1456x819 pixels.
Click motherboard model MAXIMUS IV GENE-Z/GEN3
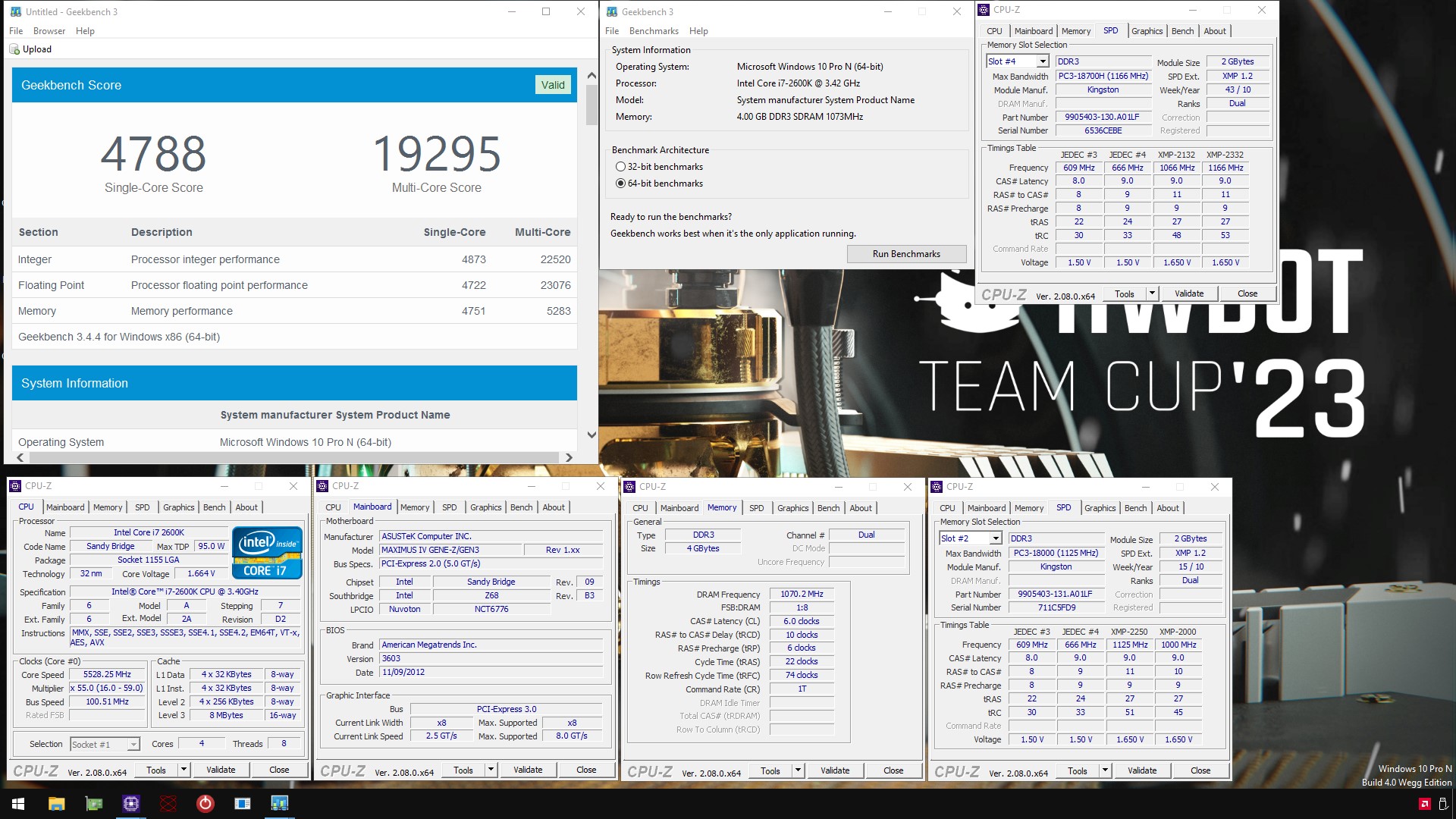coord(451,551)
